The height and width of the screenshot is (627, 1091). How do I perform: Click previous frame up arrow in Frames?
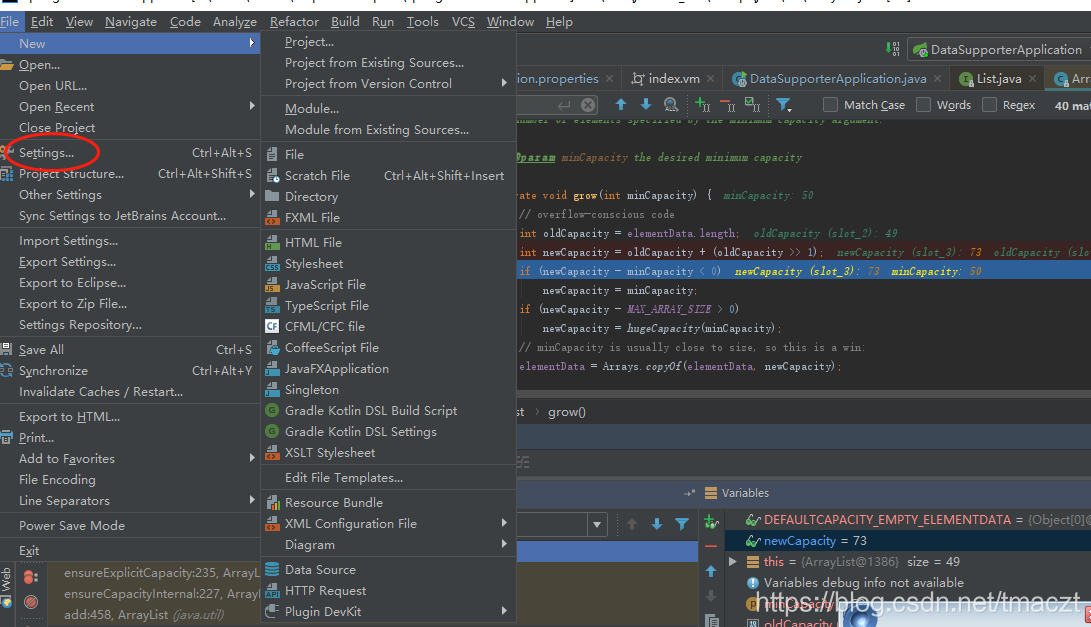tap(632, 524)
